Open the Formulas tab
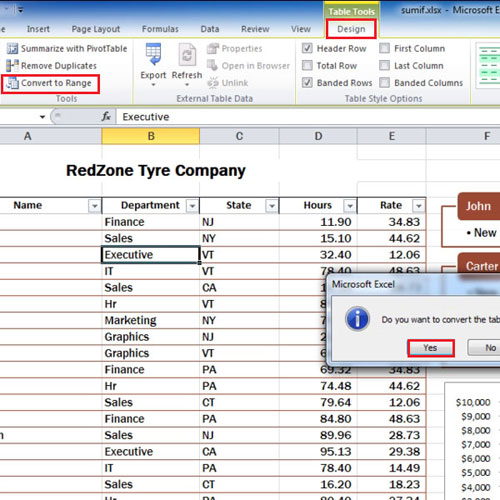500x500 pixels. click(x=160, y=29)
